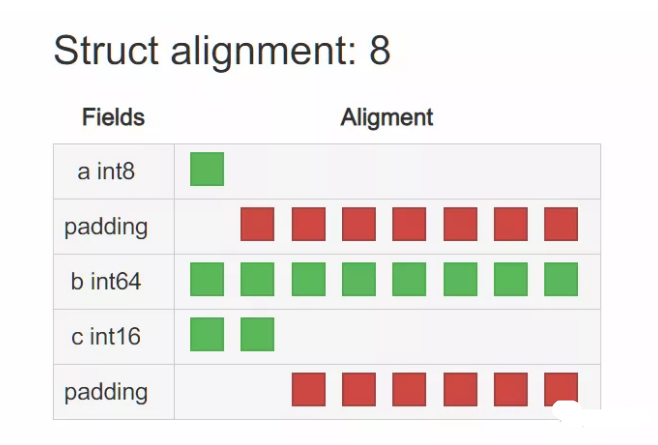Select the 'a int8' field label

[x=106, y=171]
